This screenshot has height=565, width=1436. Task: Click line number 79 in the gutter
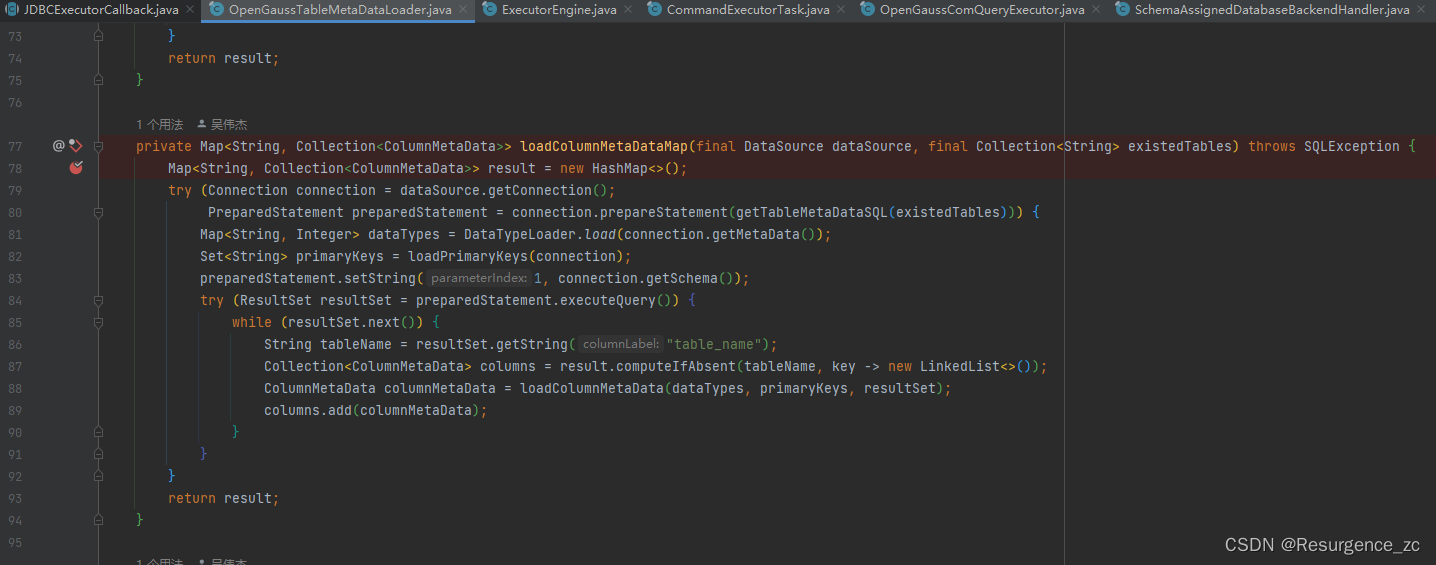[14, 190]
